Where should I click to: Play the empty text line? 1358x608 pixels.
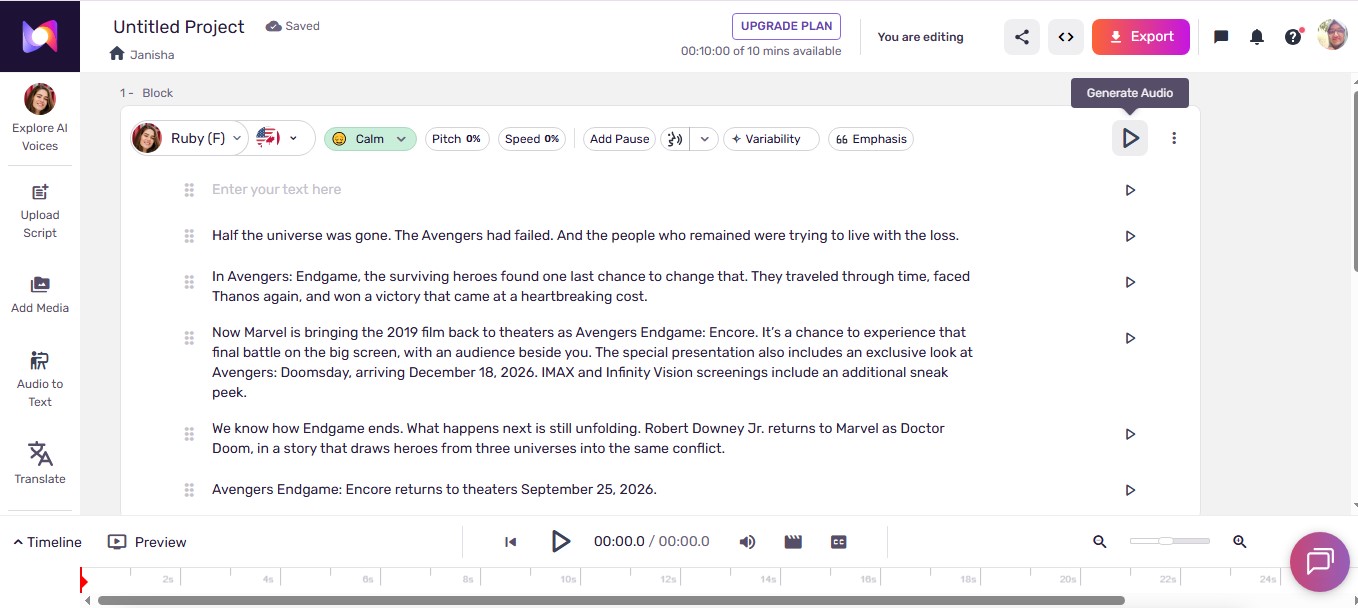(x=1130, y=190)
